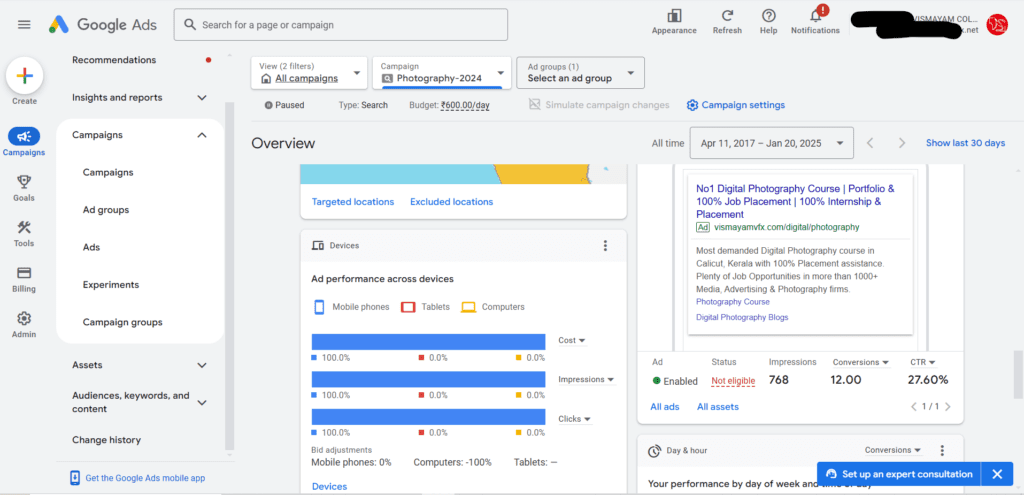Open the Appearance settings icon
The height and width of the screenshot is (495, 1024).
(674, 16)
